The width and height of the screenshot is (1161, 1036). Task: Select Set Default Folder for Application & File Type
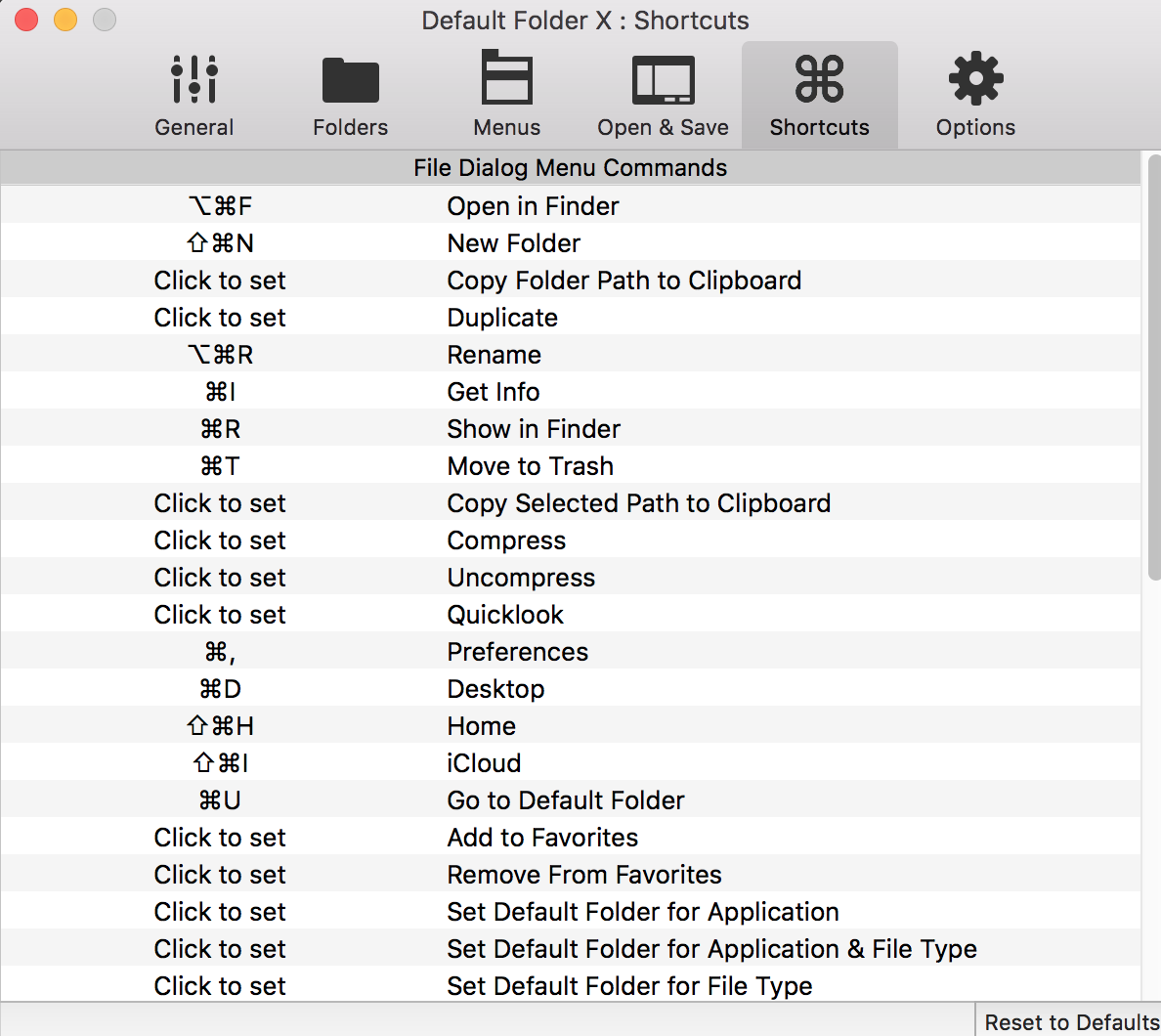[x=711, y=949]
